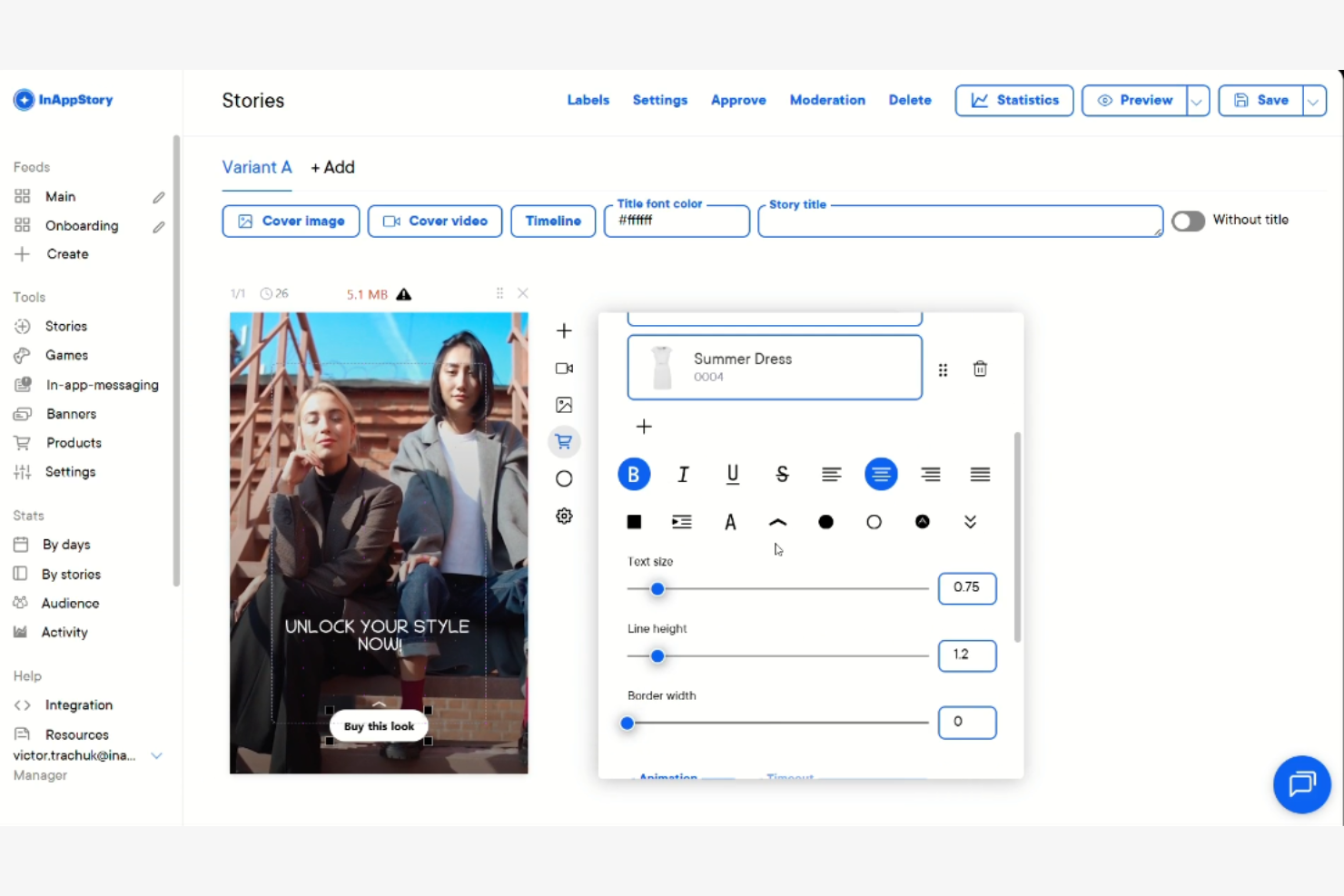Expand the Preview button dropdown arrow
Image resolution: width=1344 pixels, height=896 pixels.
coord(1197,101)
